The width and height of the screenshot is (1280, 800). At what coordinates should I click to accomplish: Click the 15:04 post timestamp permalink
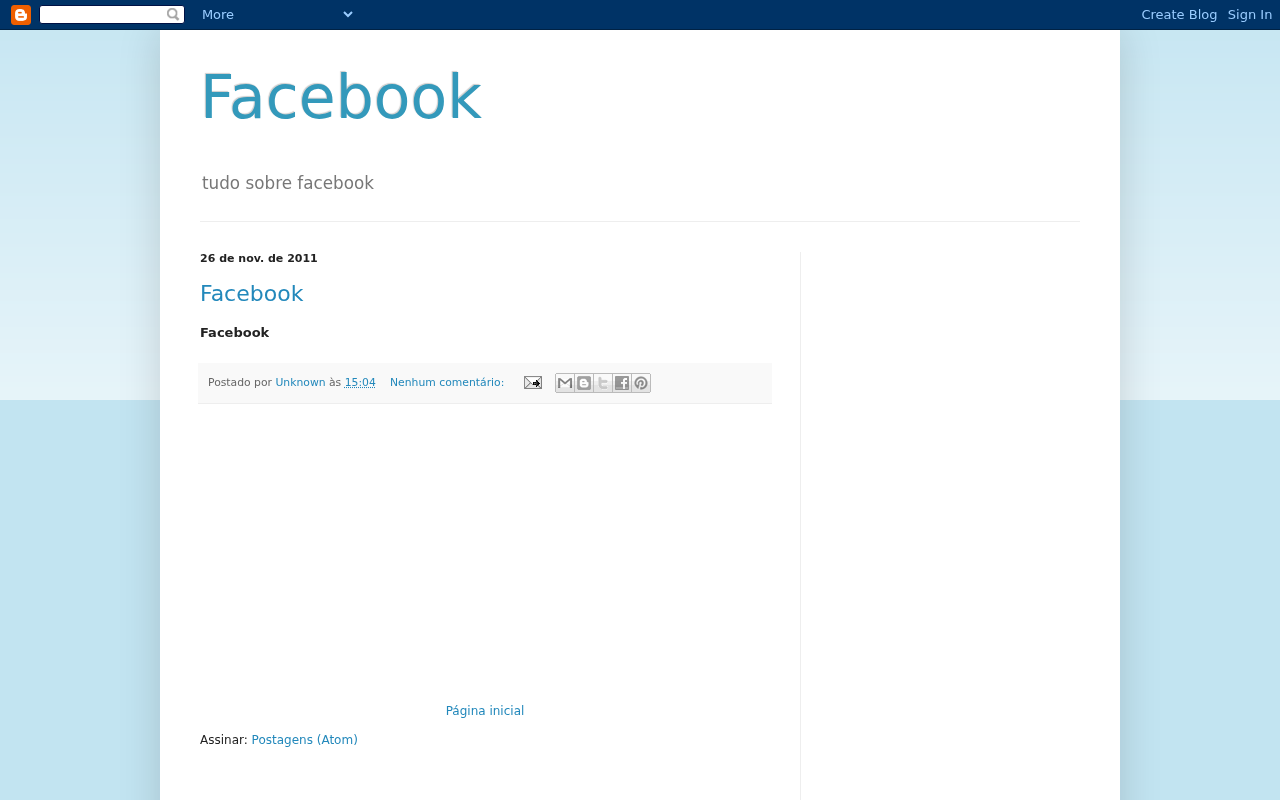[x=360, y=383]
